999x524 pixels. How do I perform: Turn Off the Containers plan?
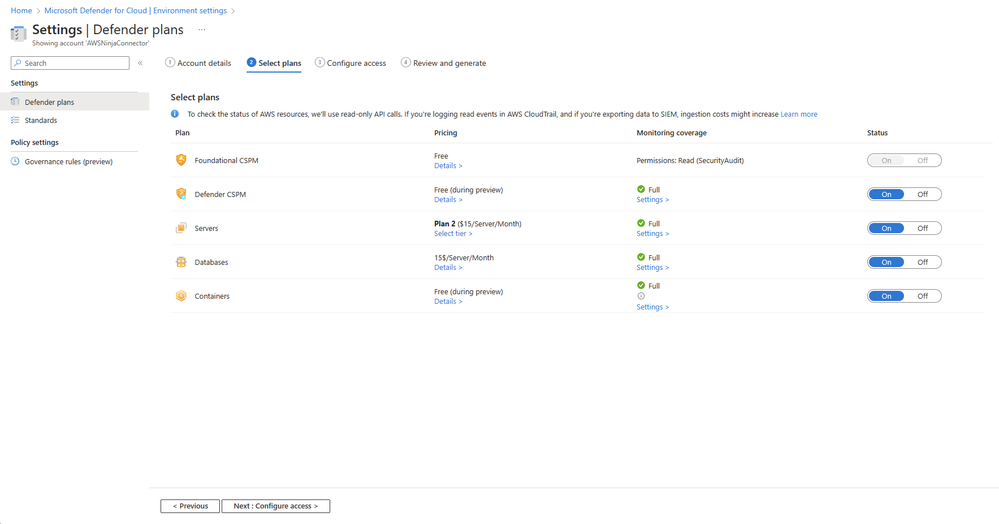click(922, 296)
